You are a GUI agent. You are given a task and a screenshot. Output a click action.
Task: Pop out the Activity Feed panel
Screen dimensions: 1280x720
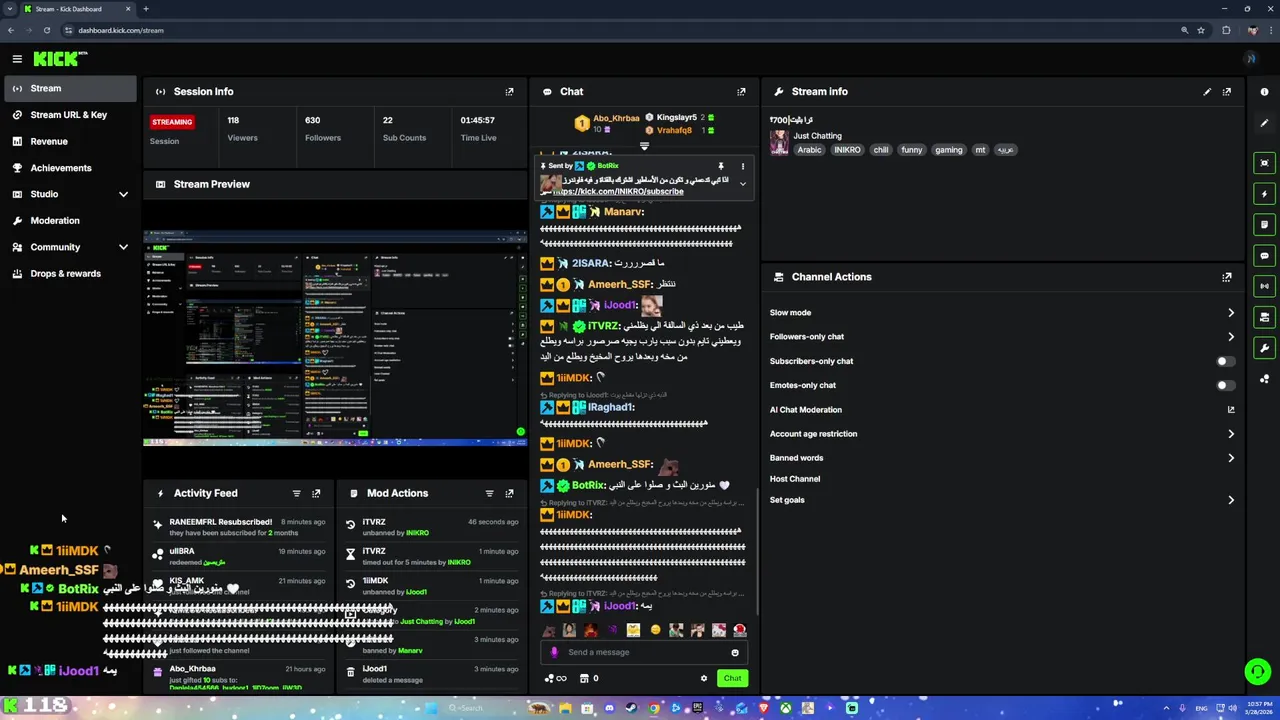316,493
